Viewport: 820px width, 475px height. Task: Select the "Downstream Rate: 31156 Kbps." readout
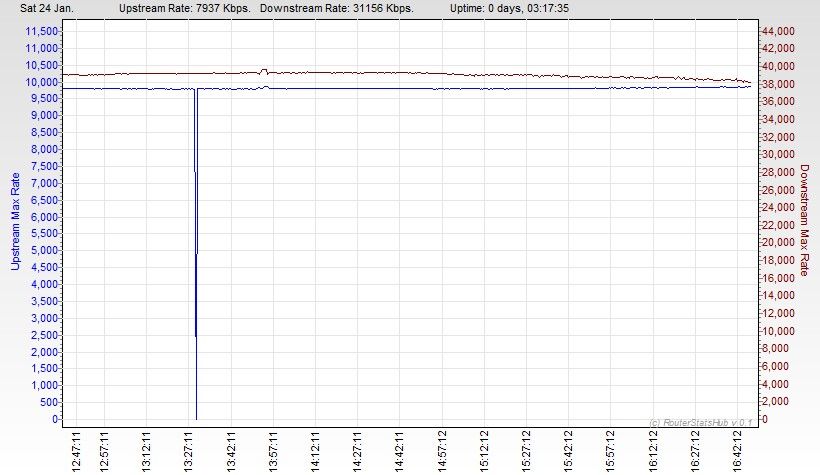(337, 8)
